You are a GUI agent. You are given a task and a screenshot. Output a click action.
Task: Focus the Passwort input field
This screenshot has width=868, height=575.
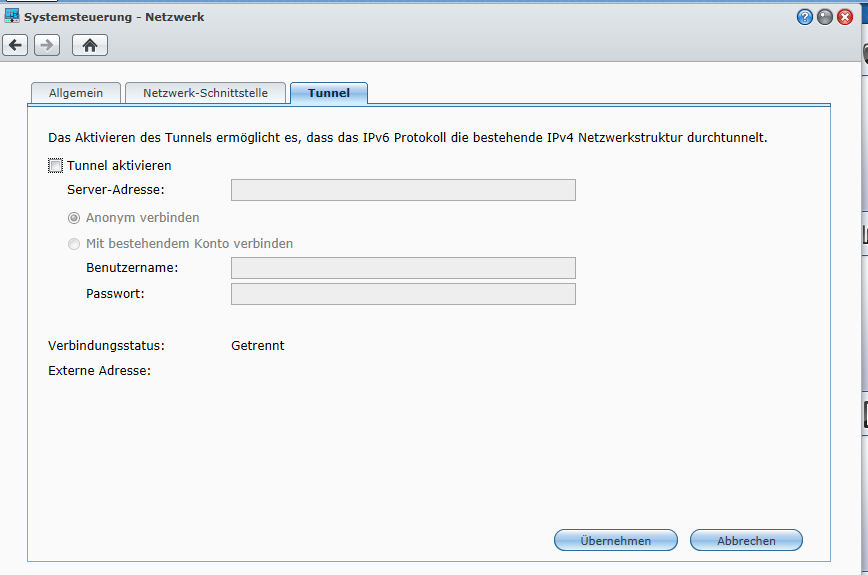pos(403,294)
